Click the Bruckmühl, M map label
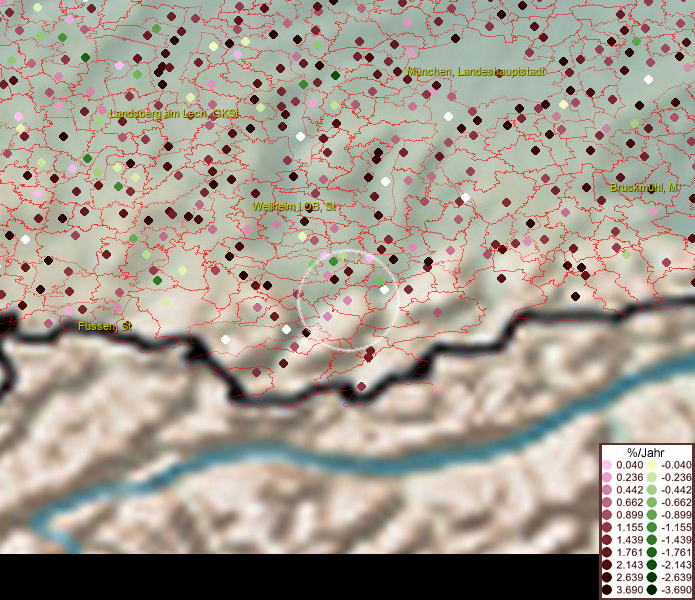 644,187
